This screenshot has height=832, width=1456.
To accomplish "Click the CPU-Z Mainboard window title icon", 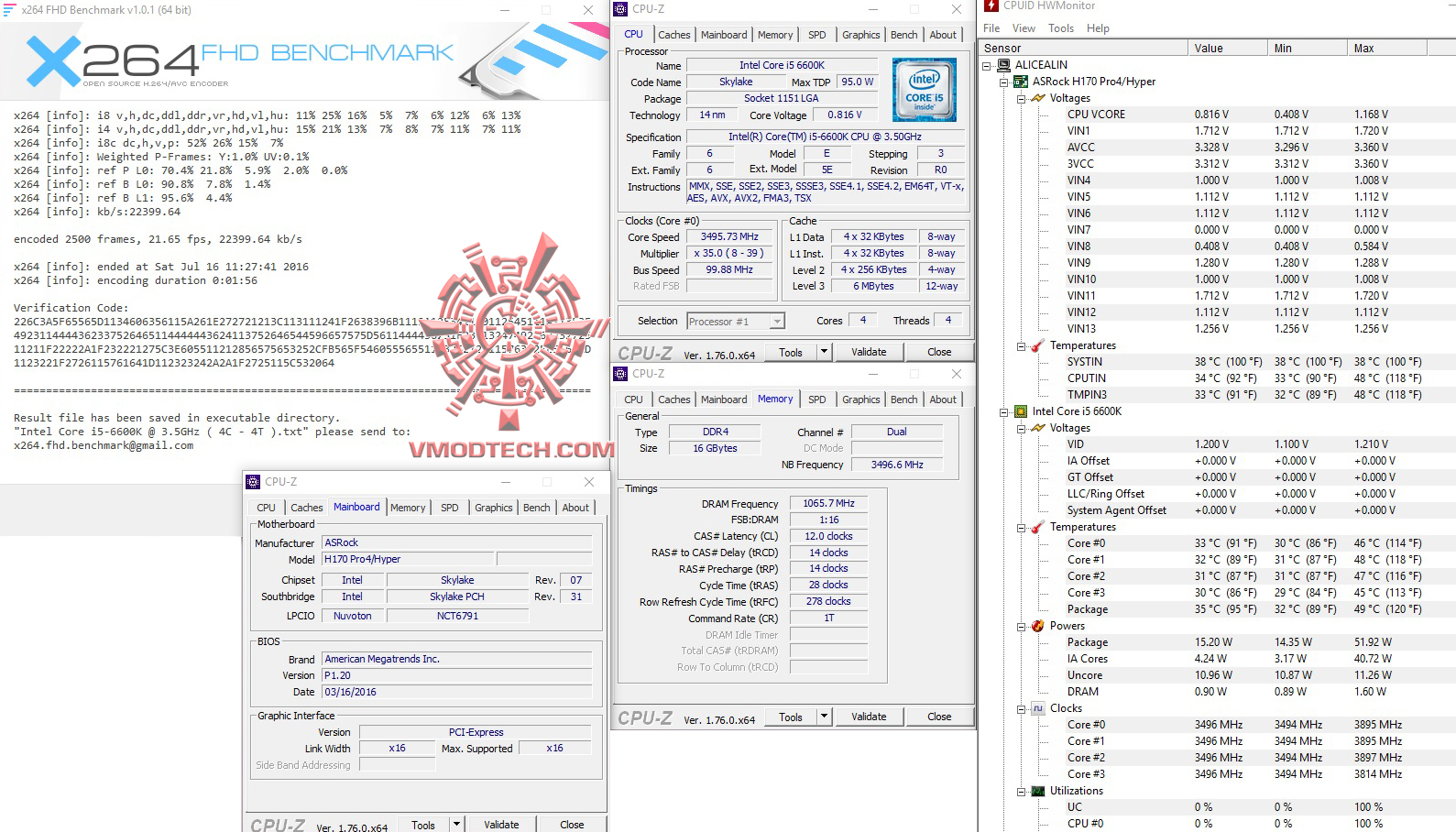I will (254, 482).
